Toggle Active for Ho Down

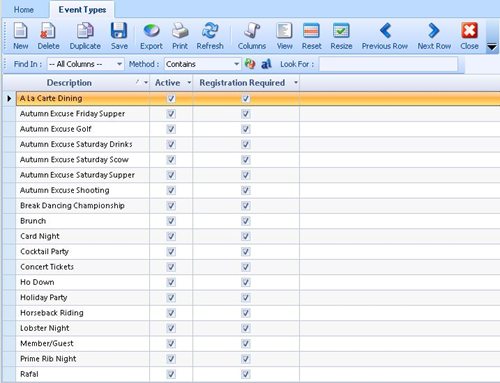(171, 283)
